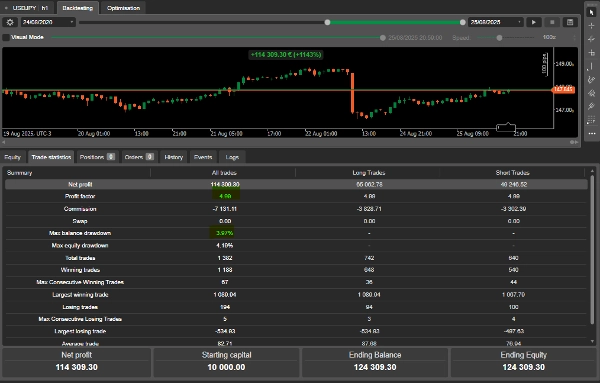The height and width of the screenshot is (383, 600).
Task: Open more drawing tools ellipsis
Action: (x=592, y=134)
